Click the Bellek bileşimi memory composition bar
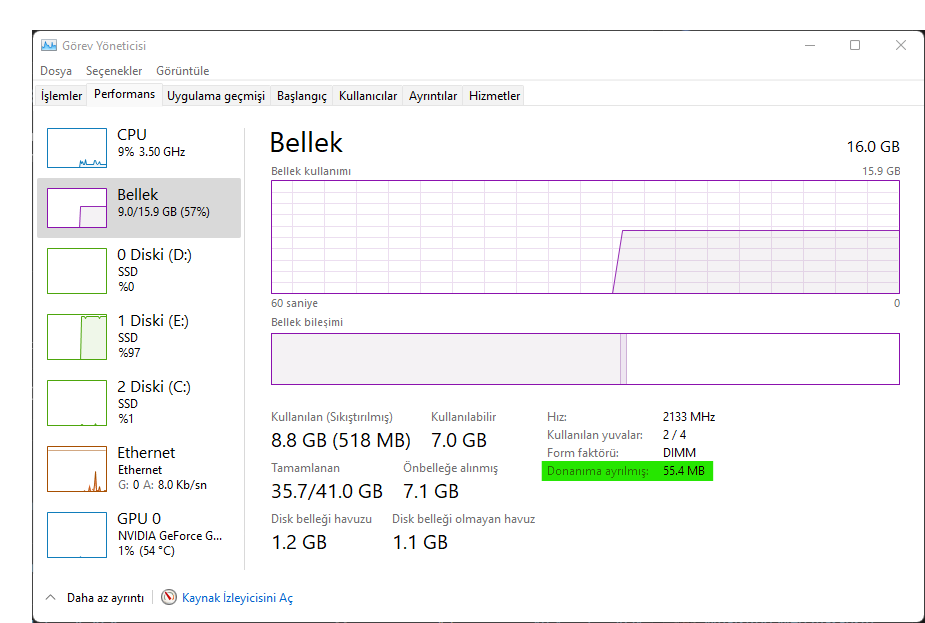The width and height of the screenshot is (925, 623). pyautogui.click(x=585, y=359)
